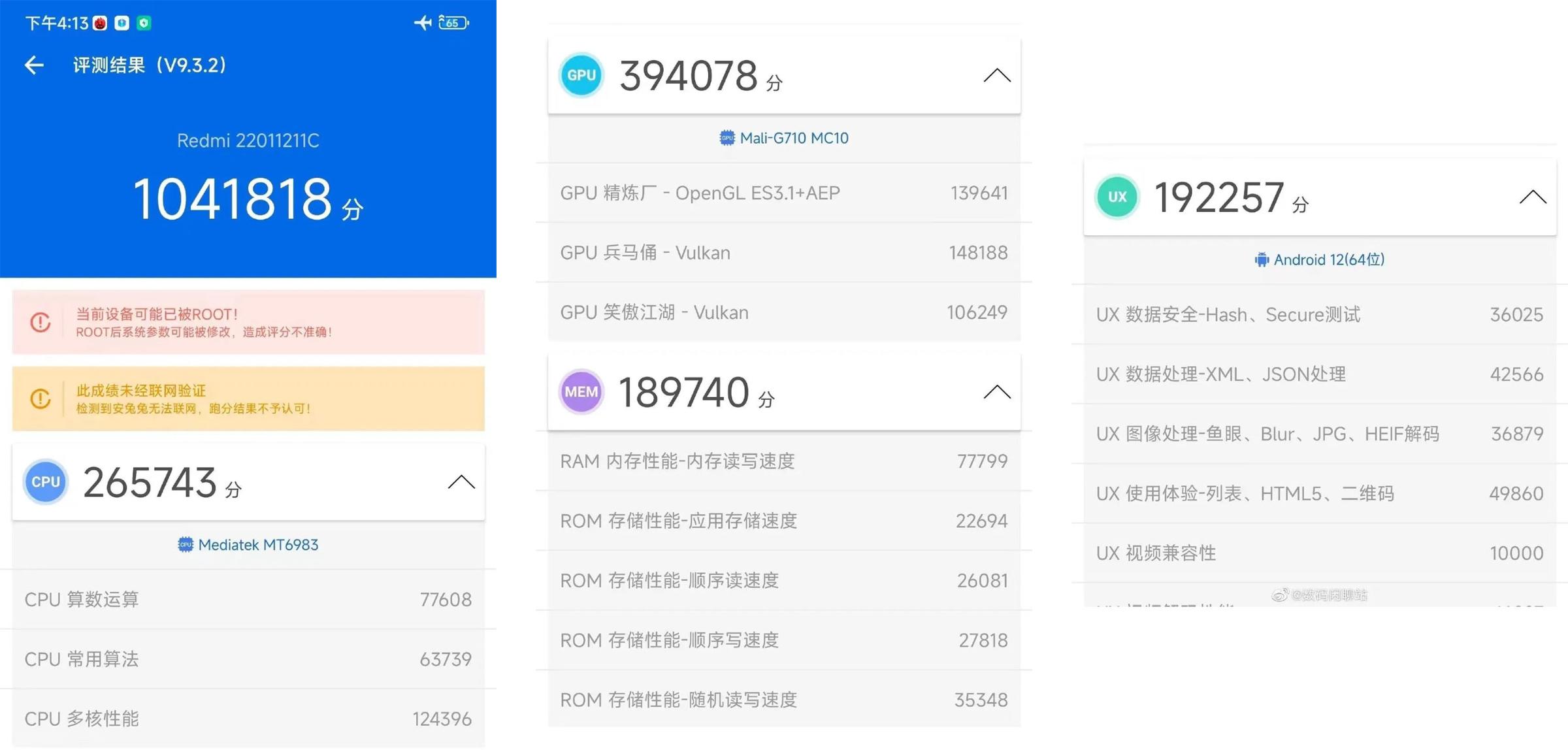The image size is (1568, 750).
Task: Click the purple MEM badge icon
Action: tap(581, 391)
